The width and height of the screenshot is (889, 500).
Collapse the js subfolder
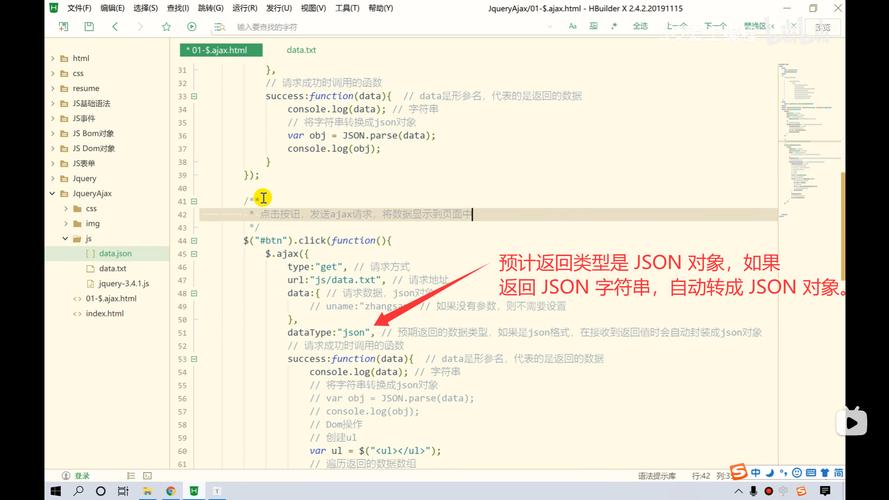pyautogui.click(x=65, y=238)
